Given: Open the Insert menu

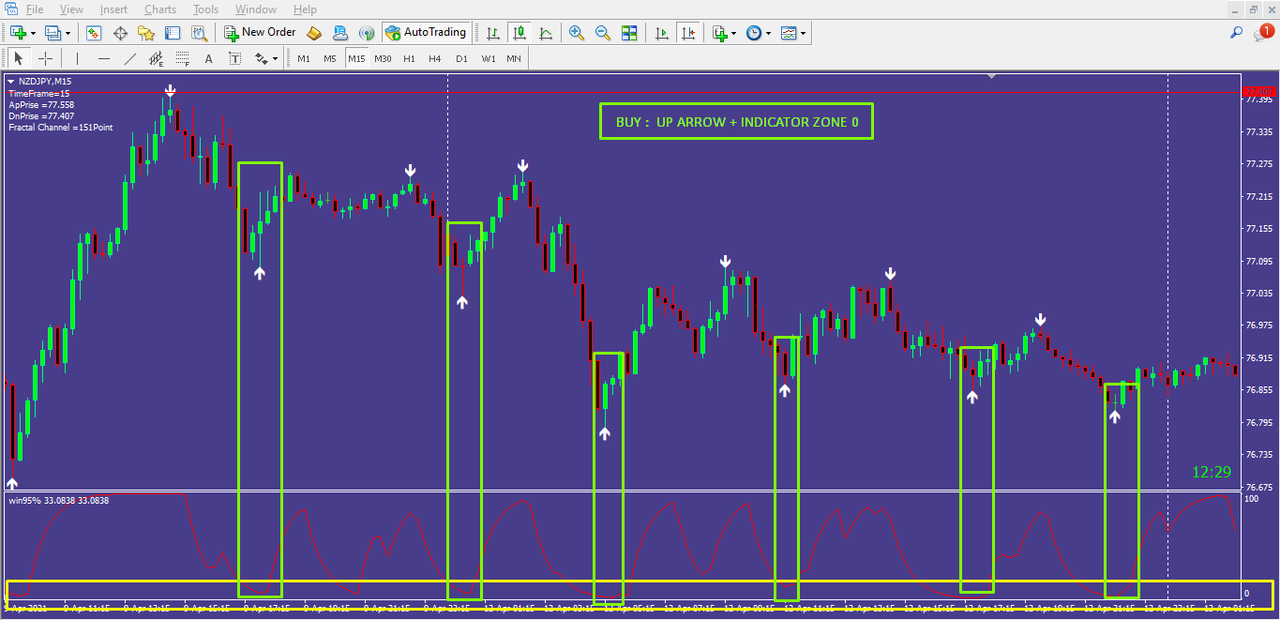Looking at the screenshot, I should 114,9.
